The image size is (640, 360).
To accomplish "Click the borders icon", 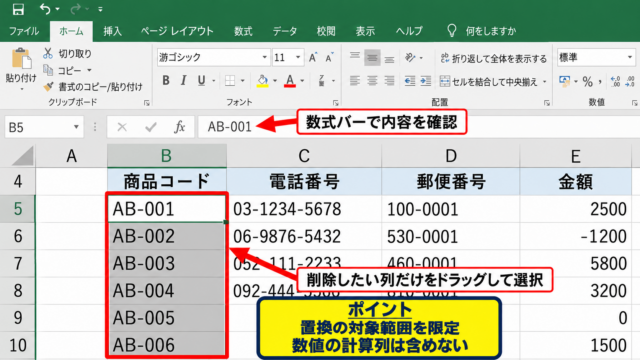I will 230,81.
